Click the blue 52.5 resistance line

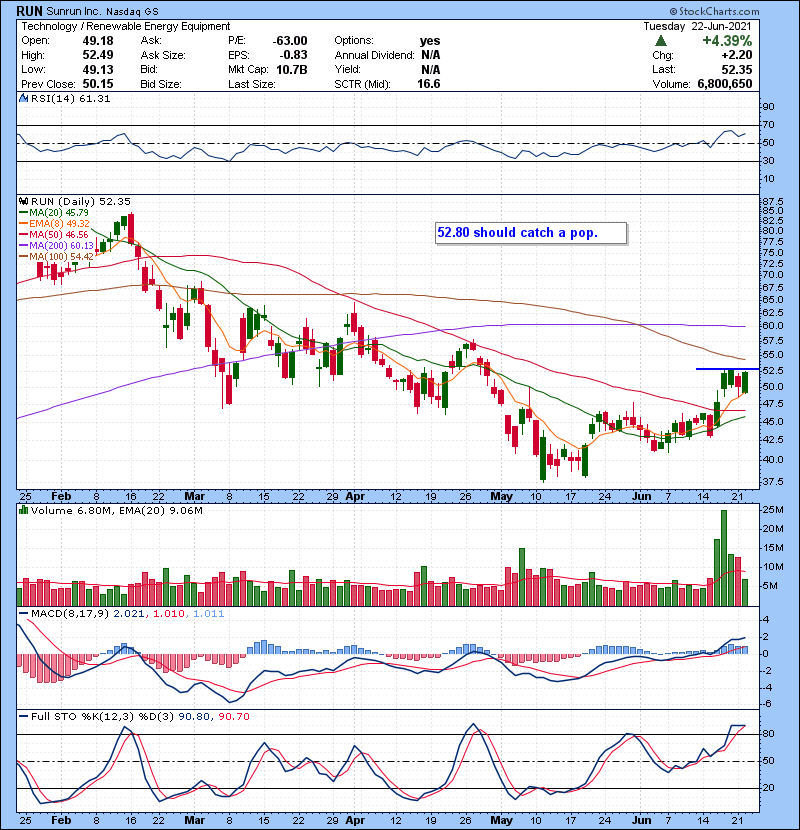727,368
